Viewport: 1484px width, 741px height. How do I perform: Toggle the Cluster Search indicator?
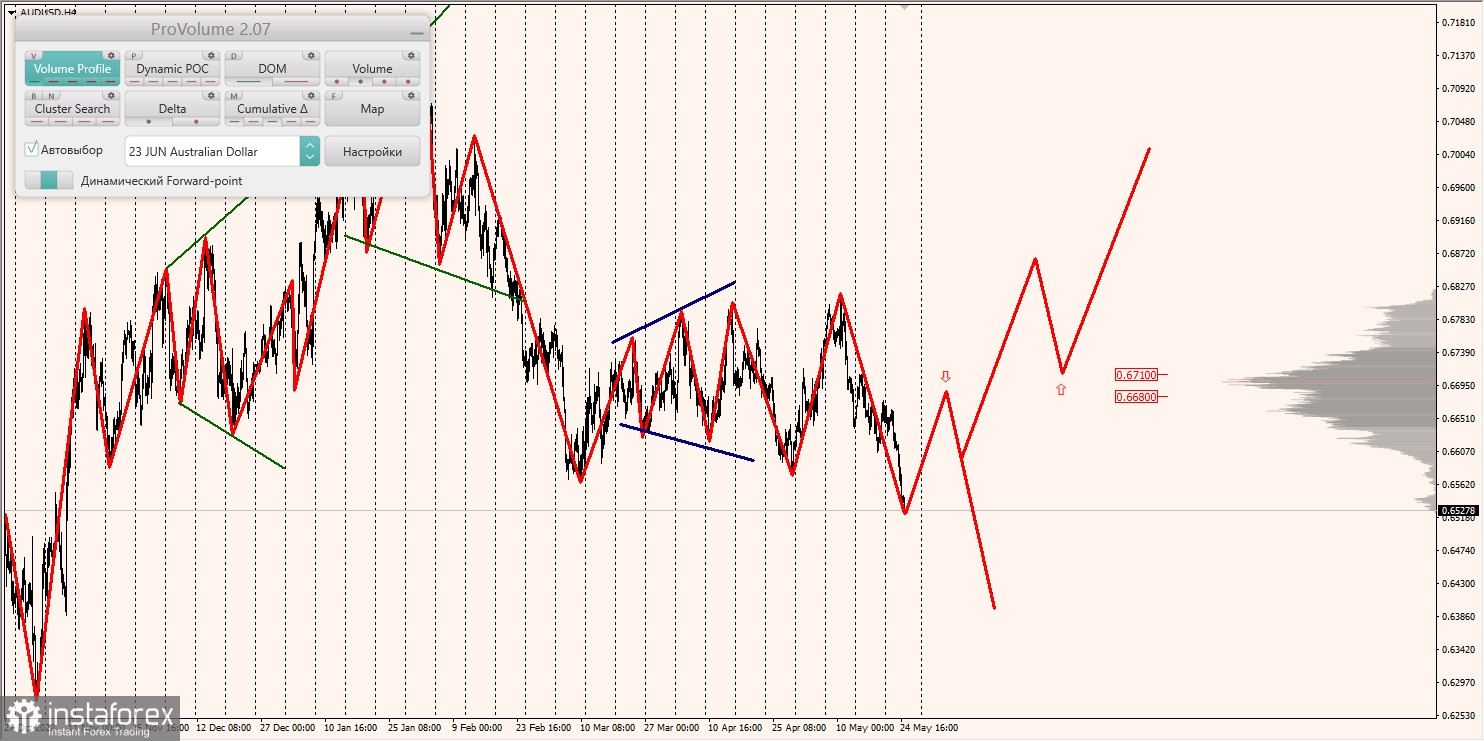coord(72,109)
